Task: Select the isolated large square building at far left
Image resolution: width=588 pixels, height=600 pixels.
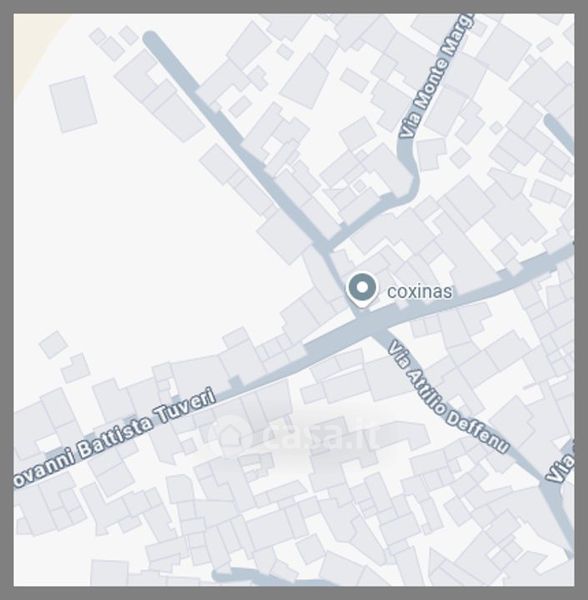Action: point(73,104)
